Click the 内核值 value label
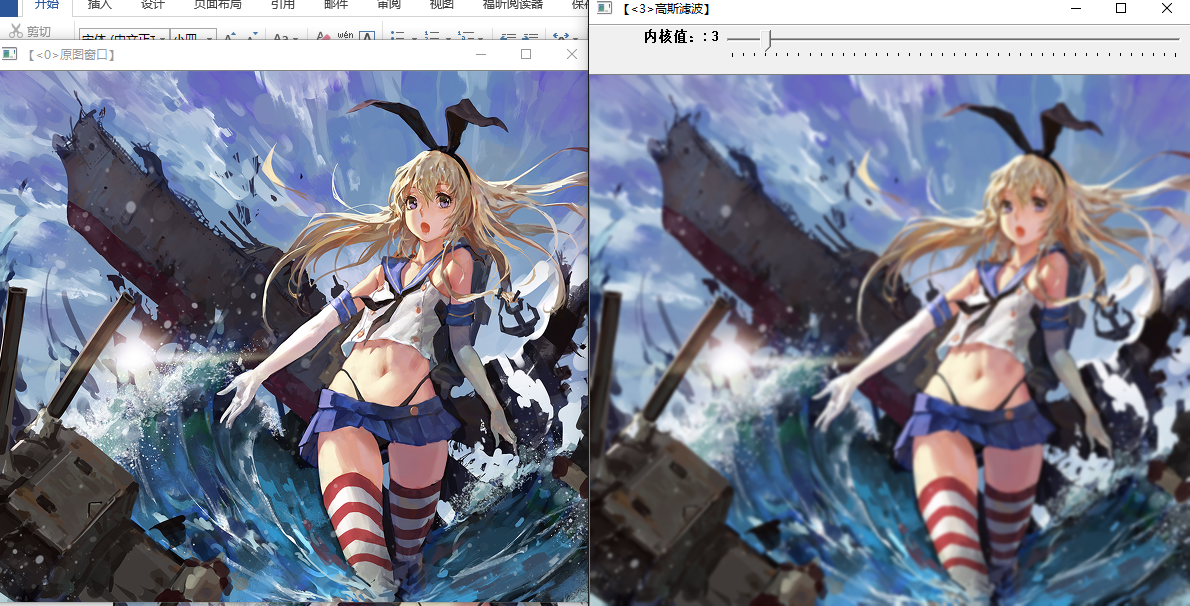Screen dimensions: 1190x606 (681, 36)
